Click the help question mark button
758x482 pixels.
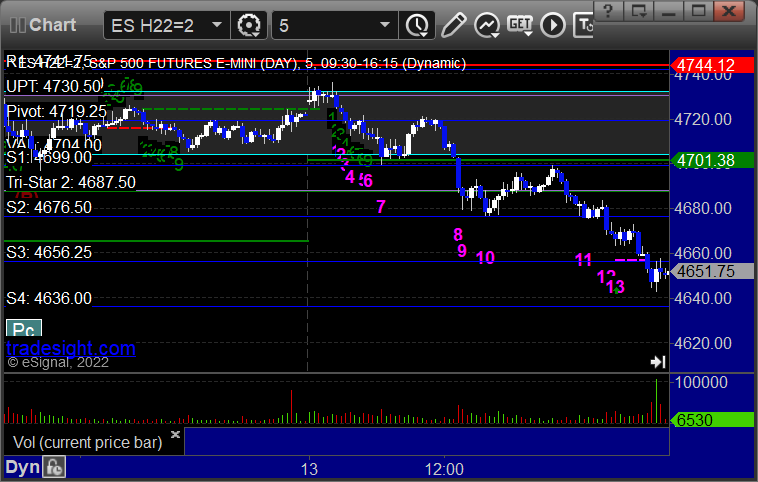[608, 11]
